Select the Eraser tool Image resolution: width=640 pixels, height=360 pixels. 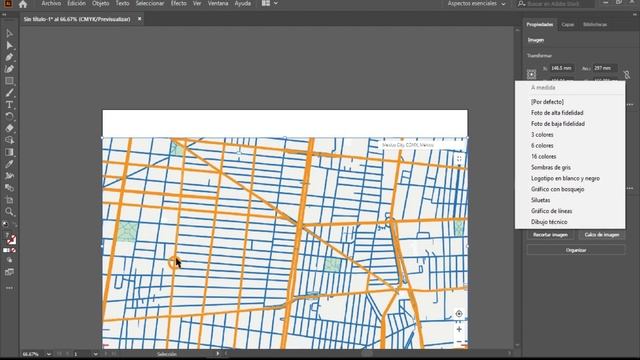9,128
